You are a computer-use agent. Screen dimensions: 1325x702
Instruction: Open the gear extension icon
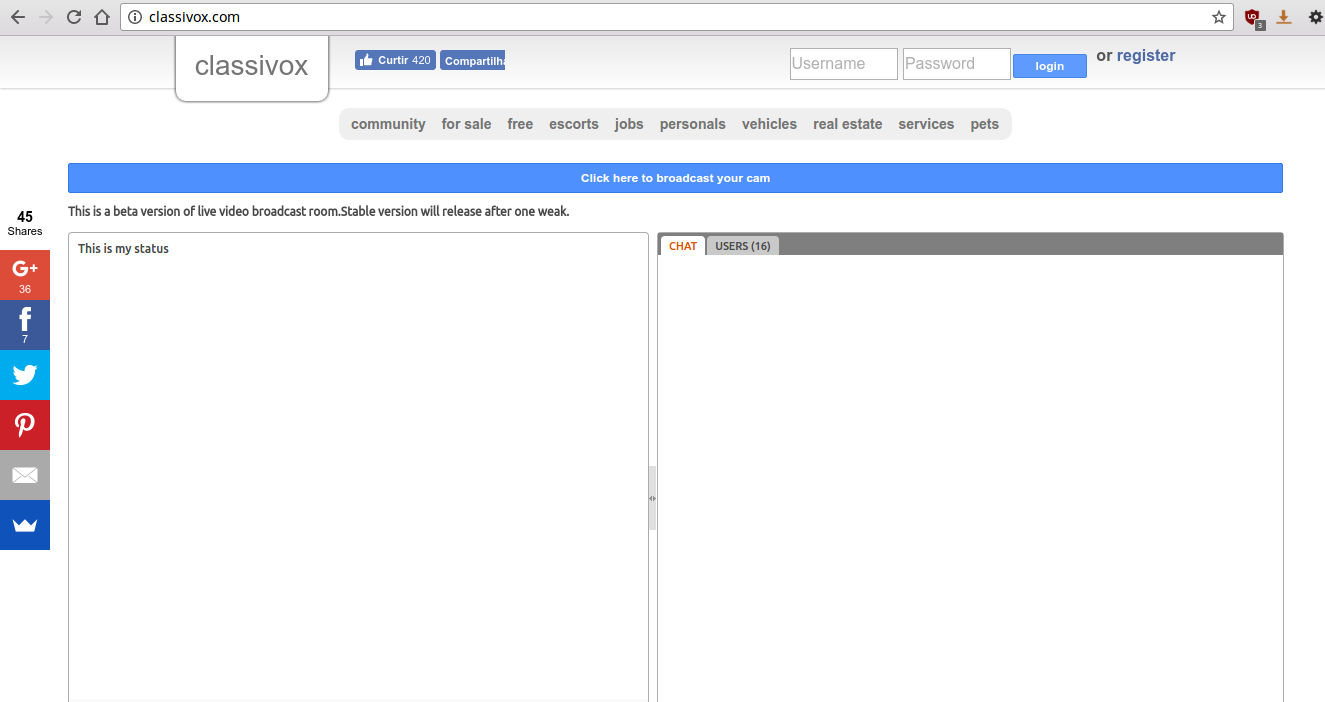pyautogui.click(x=1315, y=17)
